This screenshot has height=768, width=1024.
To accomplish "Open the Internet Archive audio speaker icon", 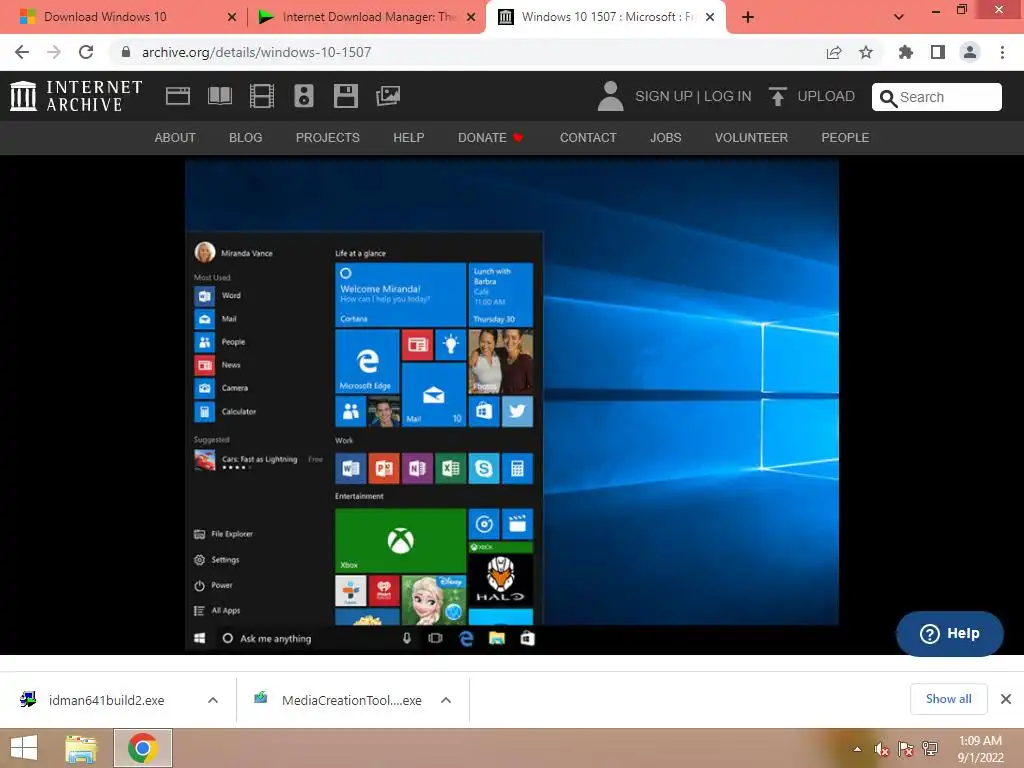I will tap(304, 96).
